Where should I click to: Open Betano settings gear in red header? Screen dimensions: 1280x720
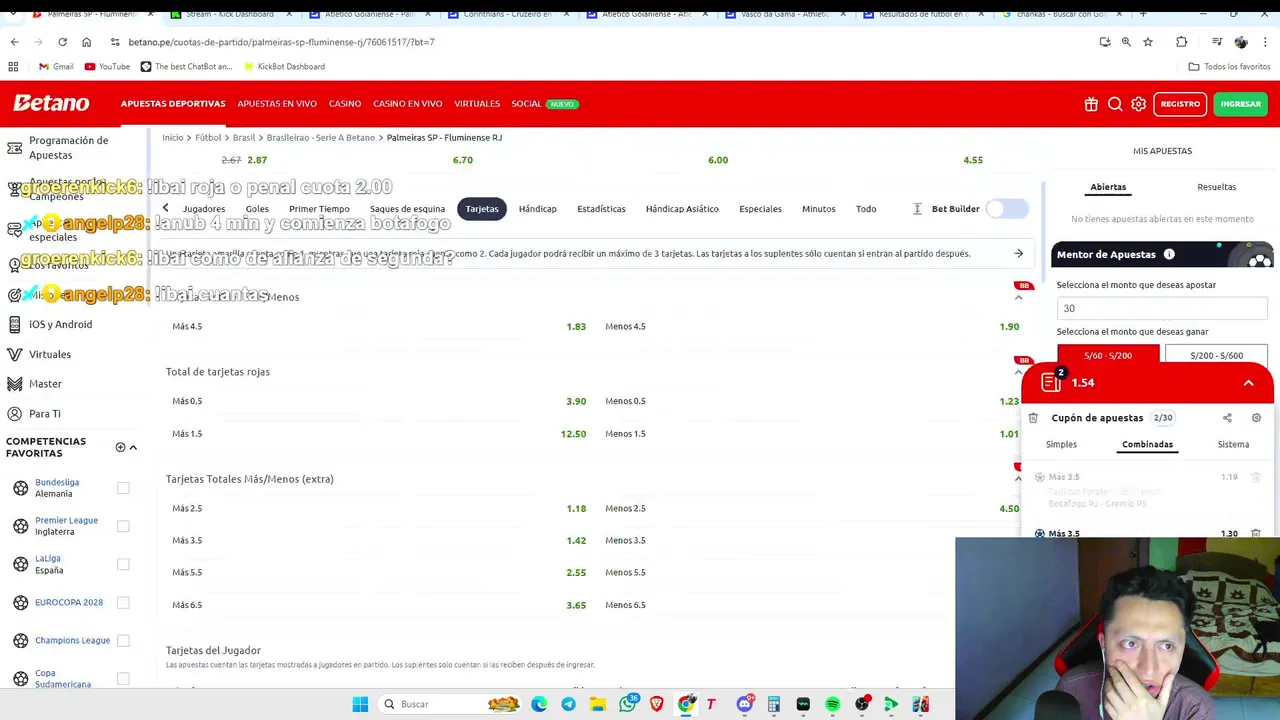[1138, 104]
